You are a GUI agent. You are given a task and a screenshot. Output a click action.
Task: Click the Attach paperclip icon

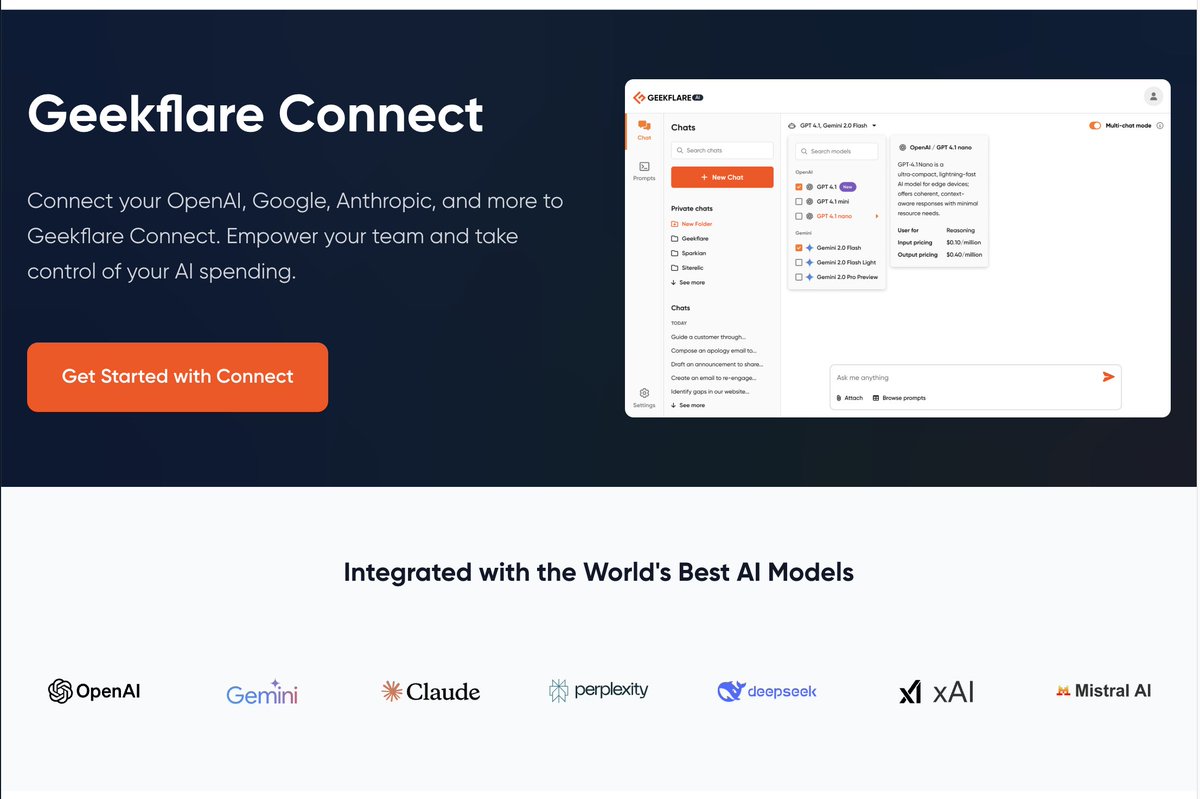coord(840,397)
